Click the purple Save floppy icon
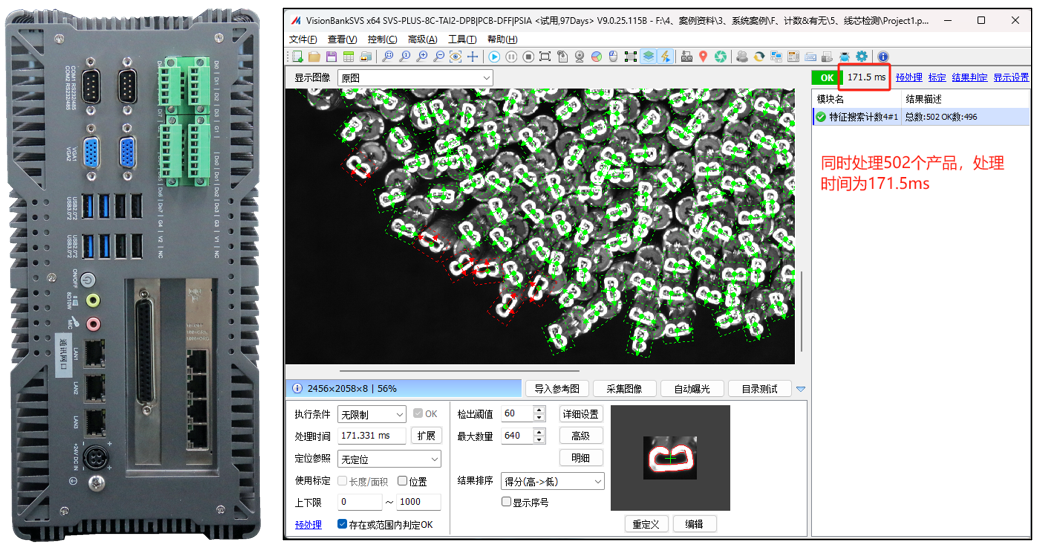This screenshot has height=548, width=1039. tap(331, 56)
